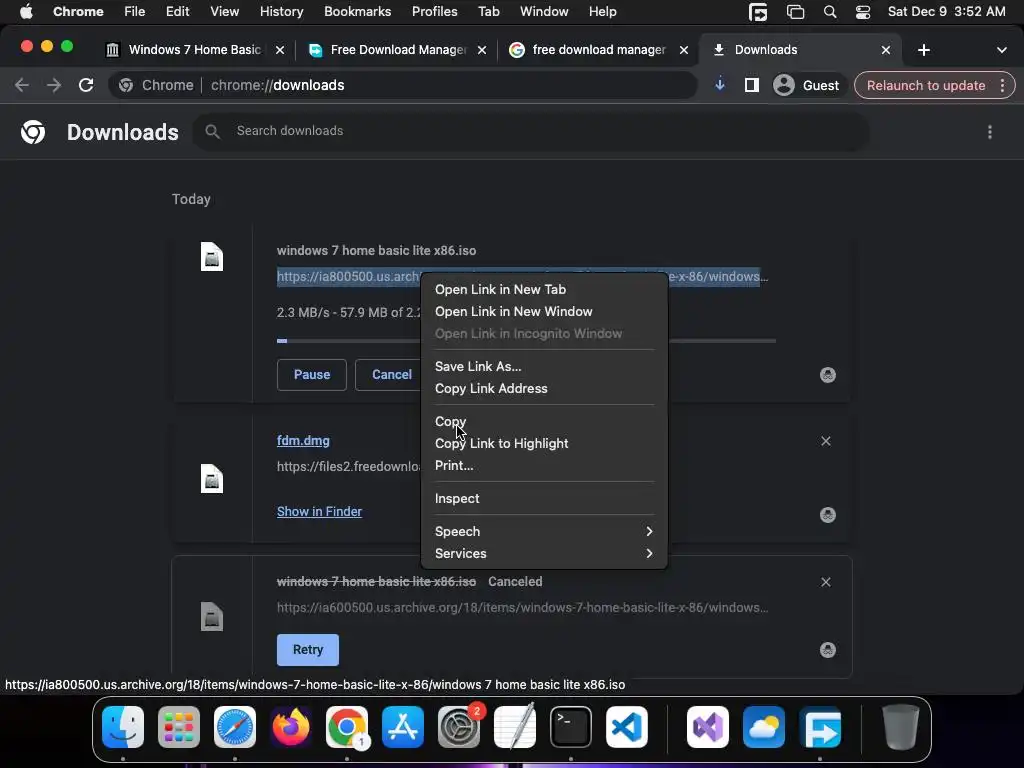
Task: Click the chrome://downloads address bar
Action: pyautogui.click(x=402, y=85)
